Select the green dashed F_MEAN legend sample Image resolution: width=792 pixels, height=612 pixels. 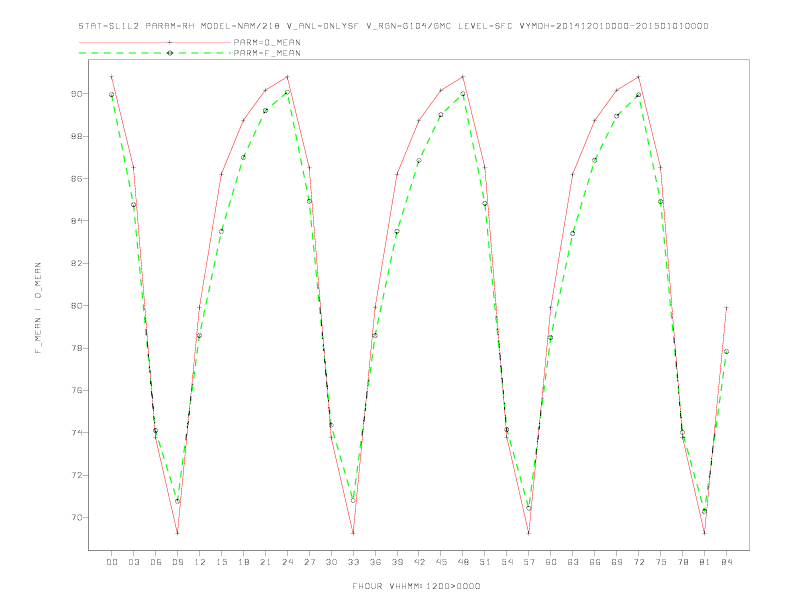pos(155,53)
